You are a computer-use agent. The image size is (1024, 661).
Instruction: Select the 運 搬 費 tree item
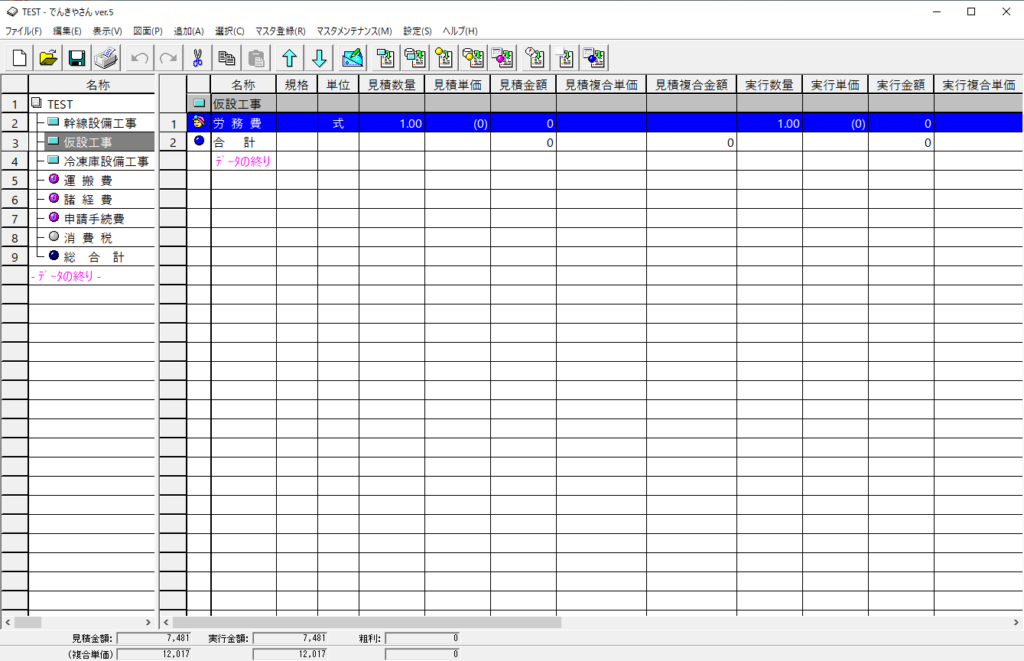pyautogui.click(x=88, y=180)
